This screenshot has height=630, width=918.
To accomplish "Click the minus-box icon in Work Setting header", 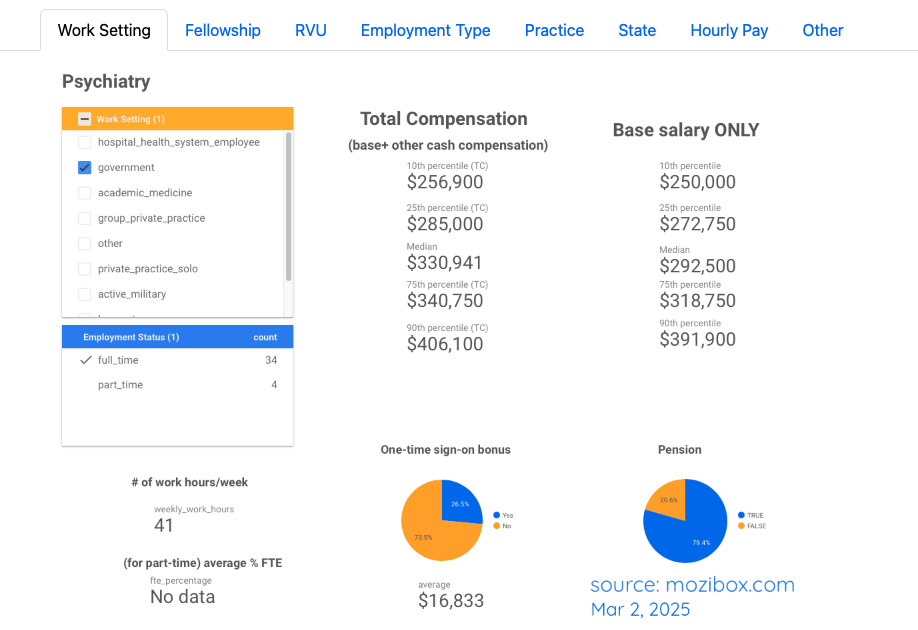I will (84, 119).
